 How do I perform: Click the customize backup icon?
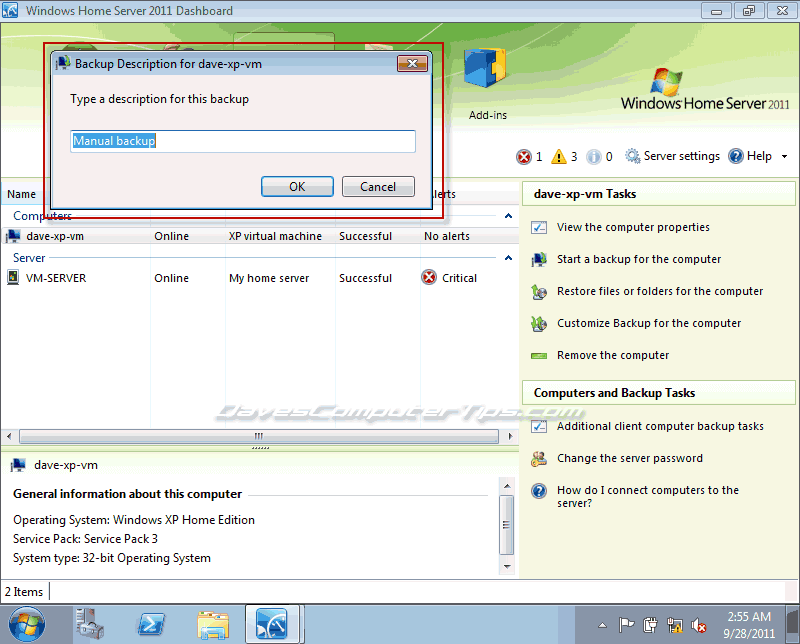tap(539, 324)
